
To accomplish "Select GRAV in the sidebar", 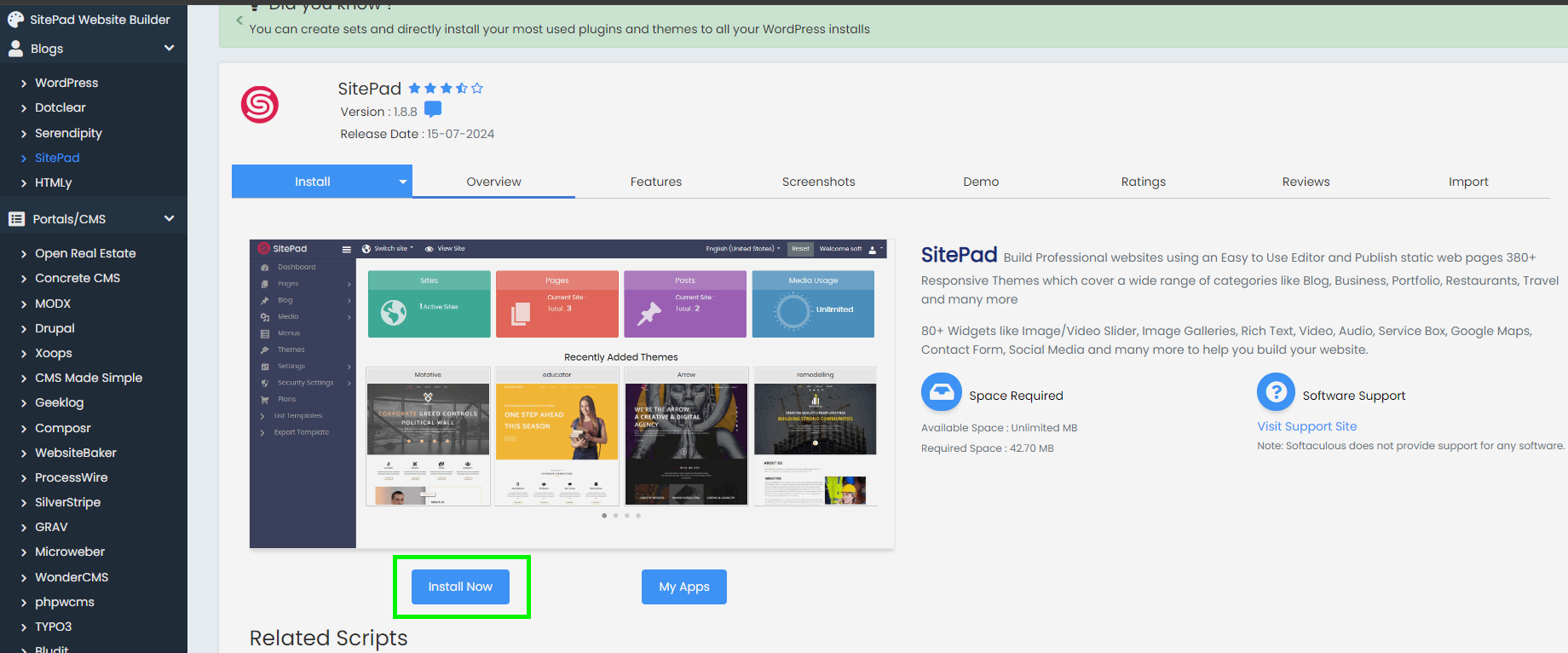I will (x=51, y=527).
